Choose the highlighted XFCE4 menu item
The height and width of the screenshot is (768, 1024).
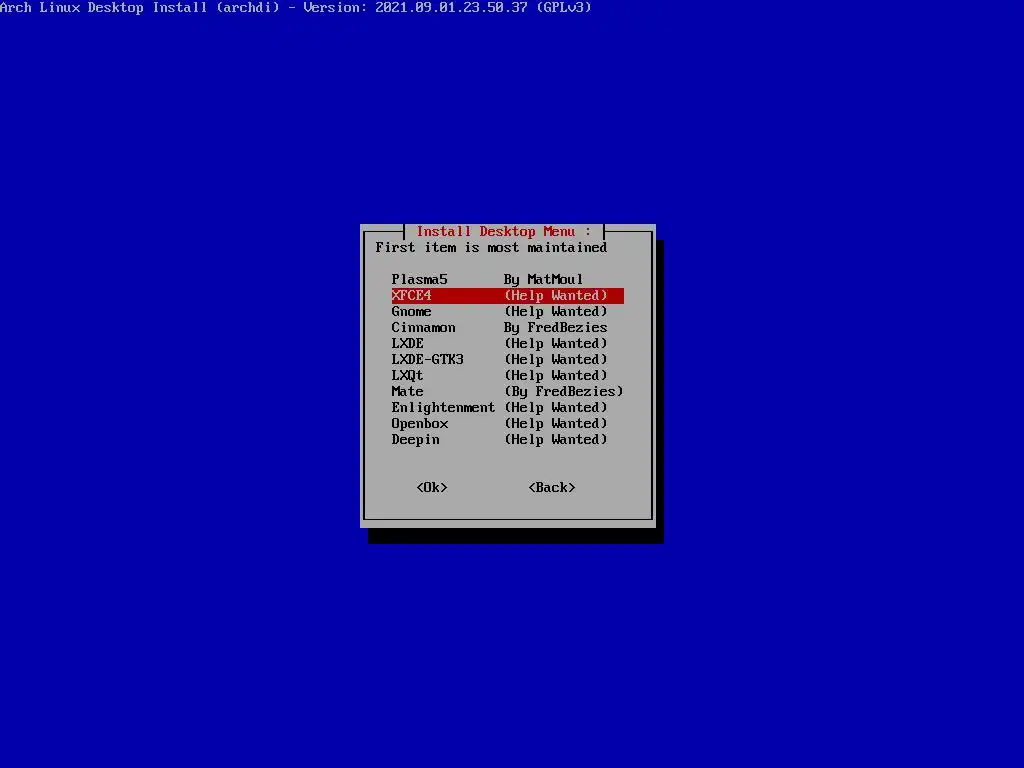tap(507, 296)
